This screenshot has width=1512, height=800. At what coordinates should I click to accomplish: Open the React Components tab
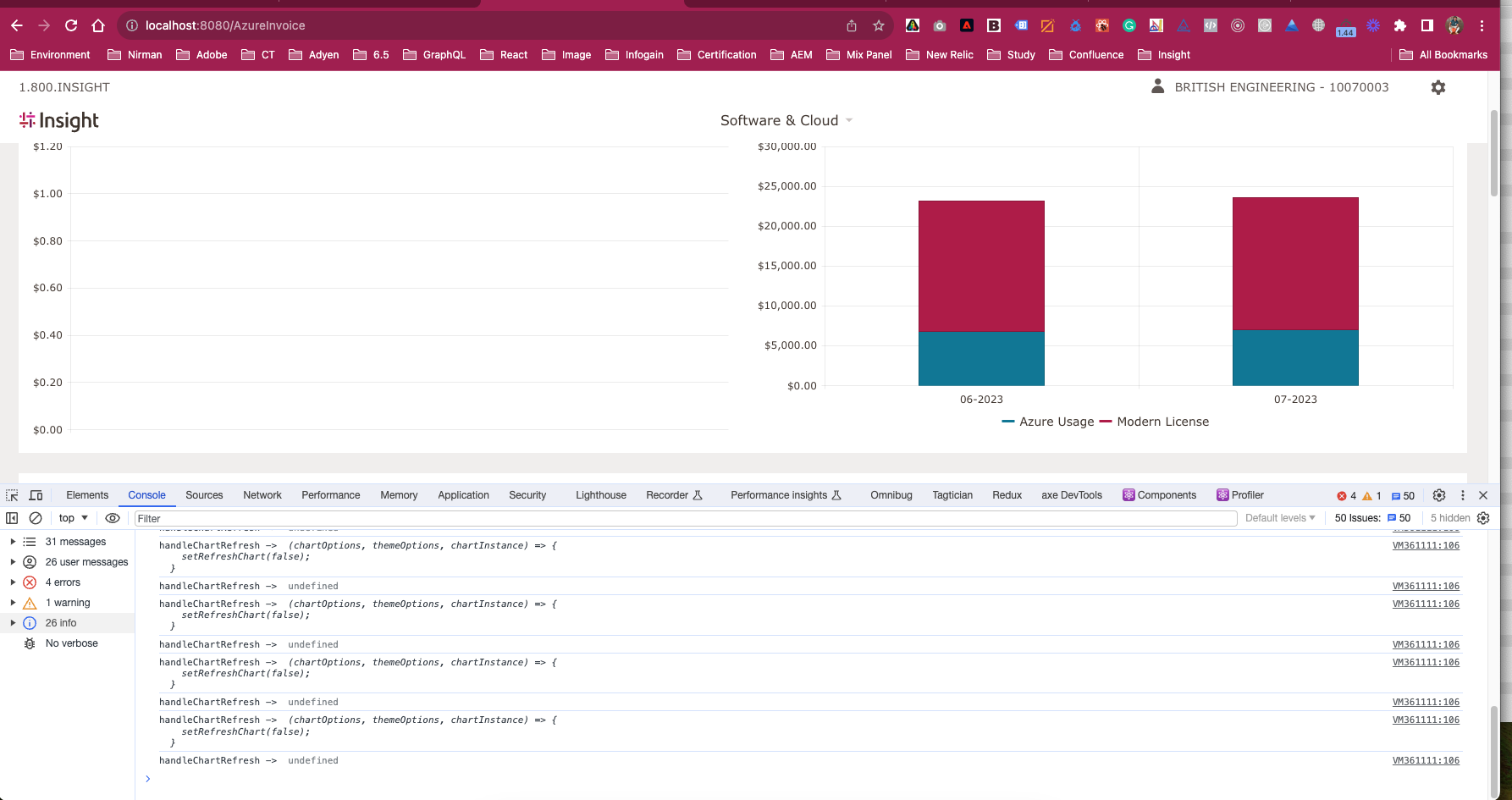click(x=1160, y=495)
